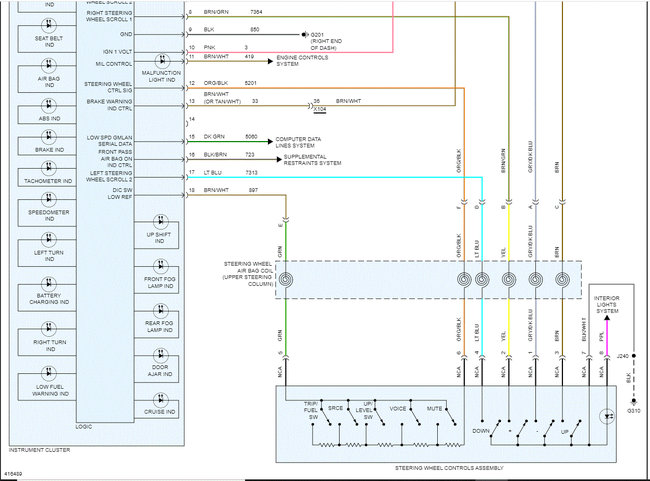The image size is (650, 481).
Task: Click the RIGHT END OF DASH location note
Action: [x=326, y=44]
